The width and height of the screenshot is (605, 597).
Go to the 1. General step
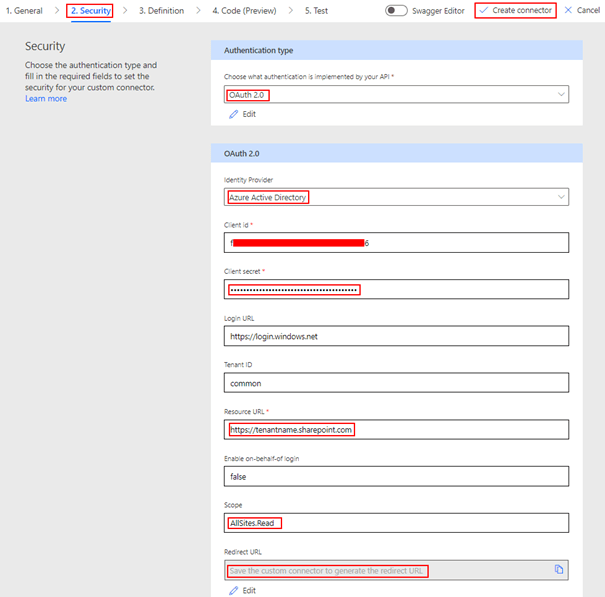pos(22,10)
